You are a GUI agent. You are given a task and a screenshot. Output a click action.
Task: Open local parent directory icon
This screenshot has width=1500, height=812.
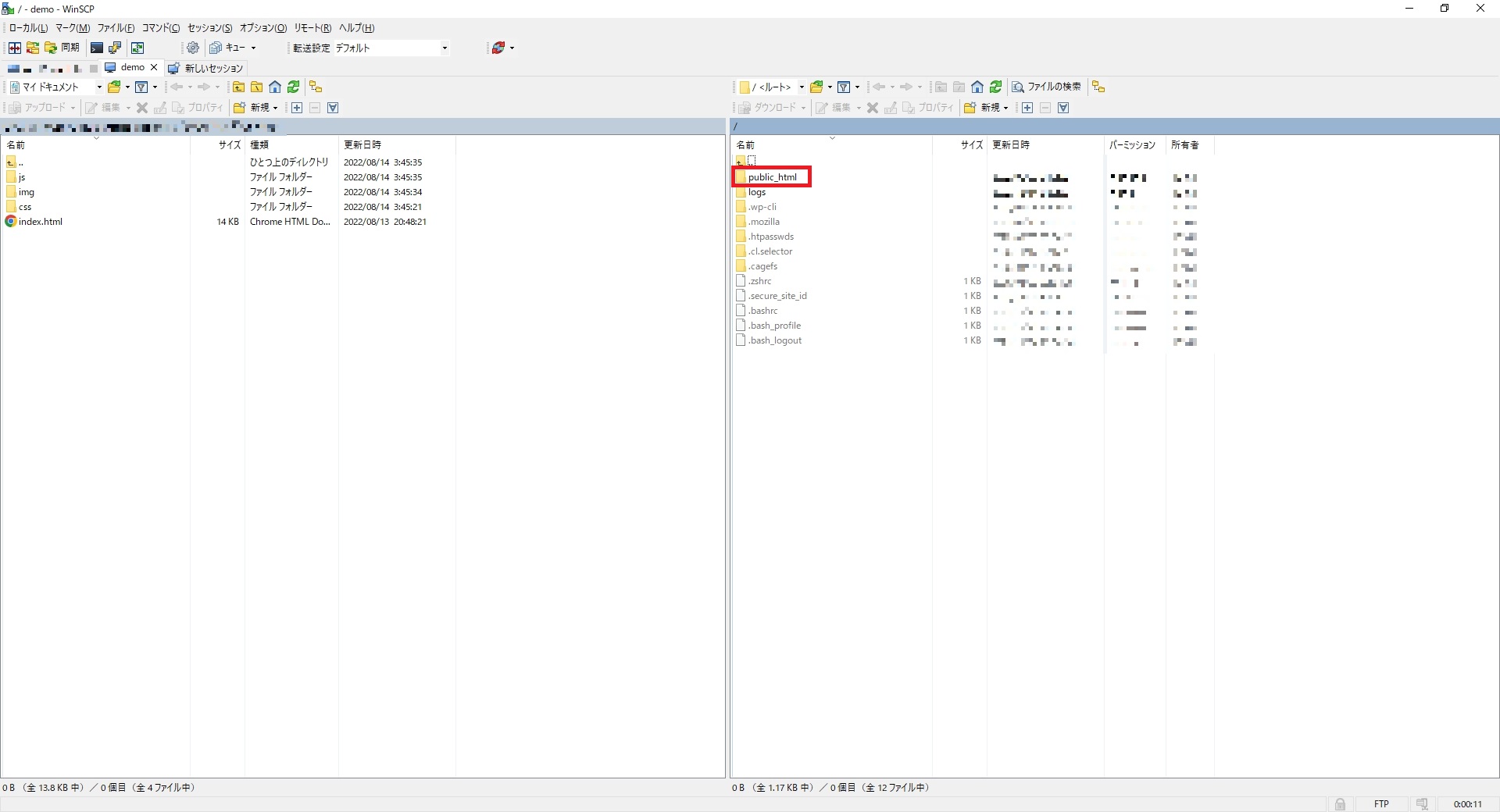[238, 87]
